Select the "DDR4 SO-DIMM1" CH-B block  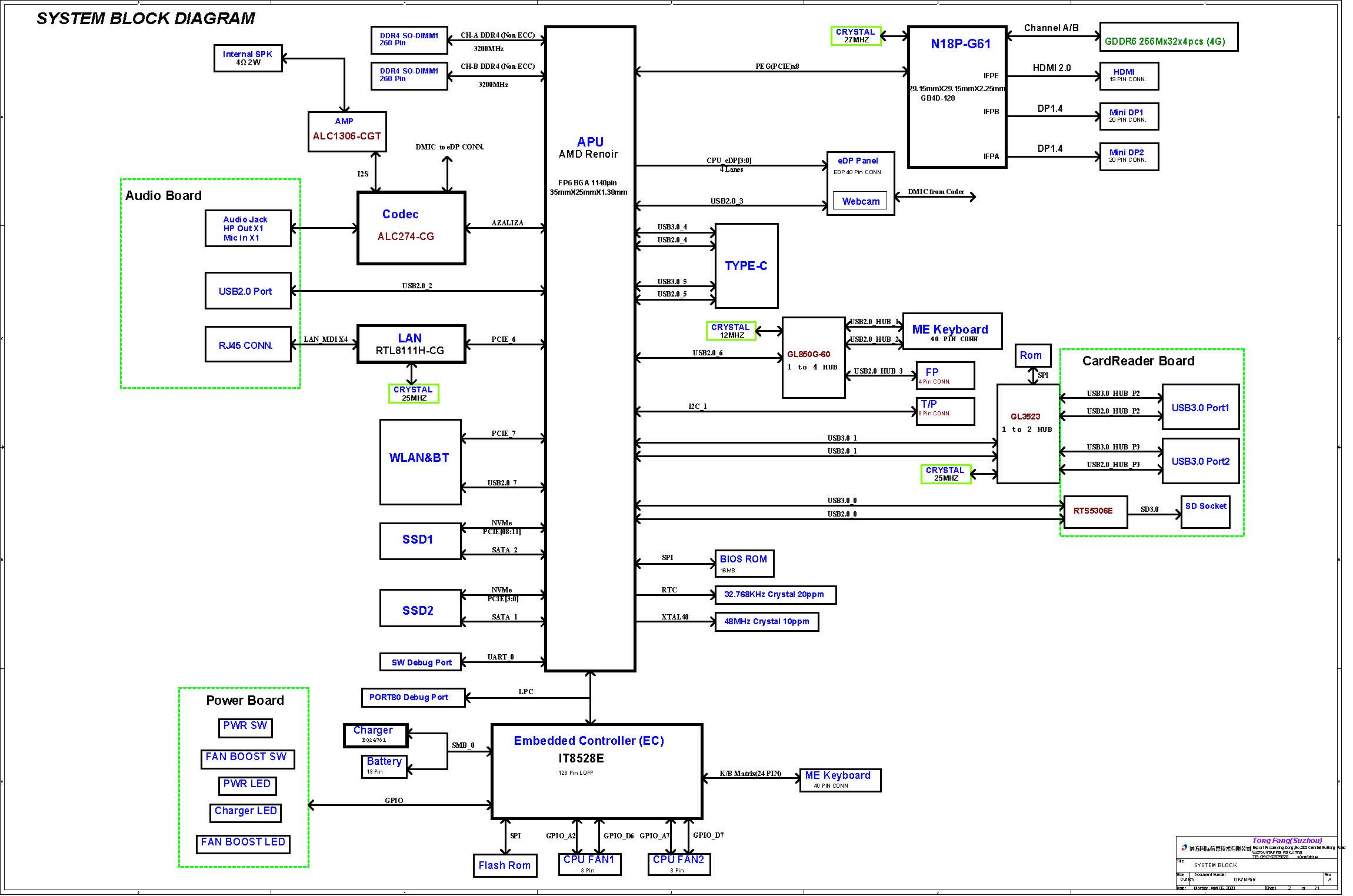pos(409,75)
